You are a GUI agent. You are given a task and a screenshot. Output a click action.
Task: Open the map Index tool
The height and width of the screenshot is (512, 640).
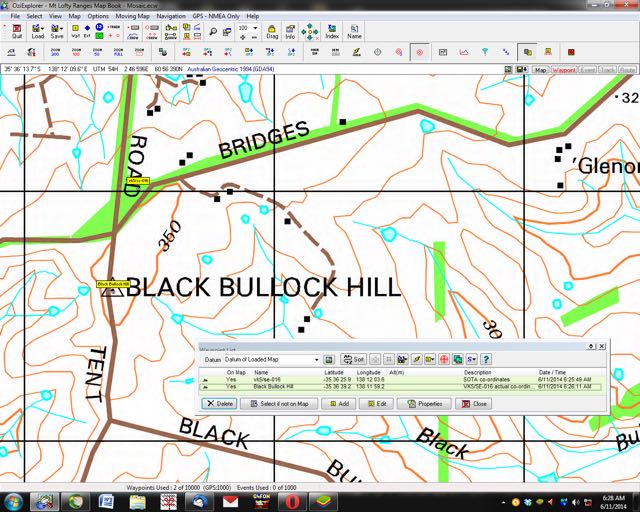click(332, 32)
